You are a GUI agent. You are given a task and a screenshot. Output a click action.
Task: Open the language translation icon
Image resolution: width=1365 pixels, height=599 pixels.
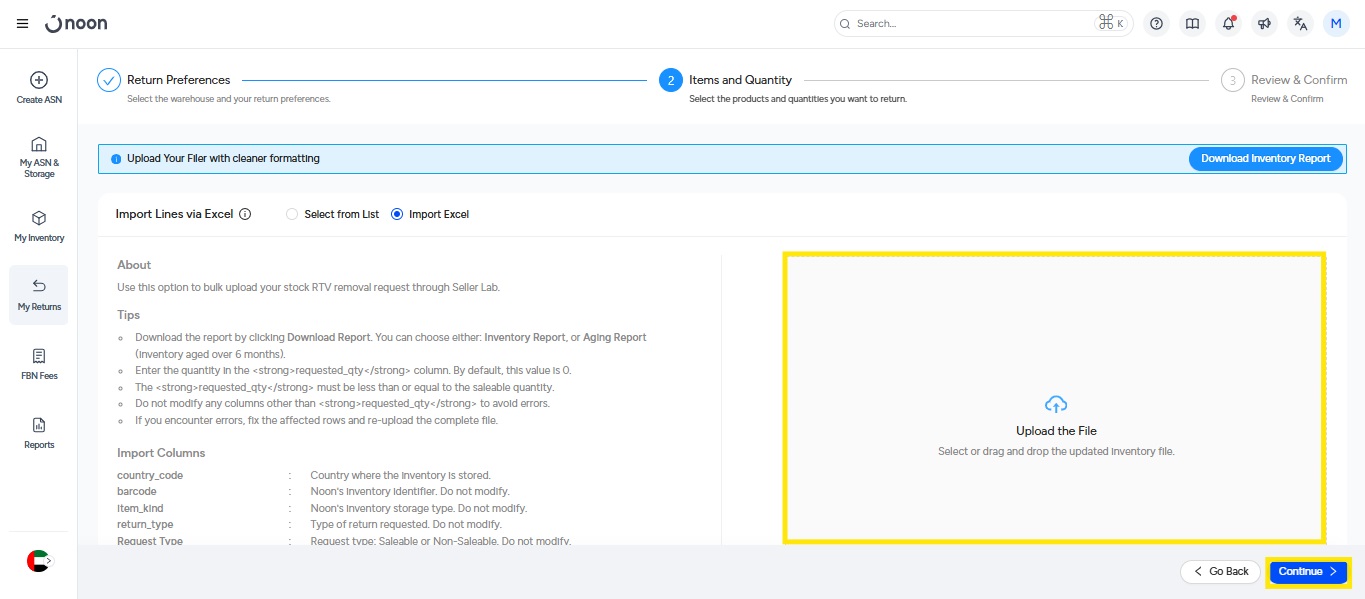pos(1300,24)
